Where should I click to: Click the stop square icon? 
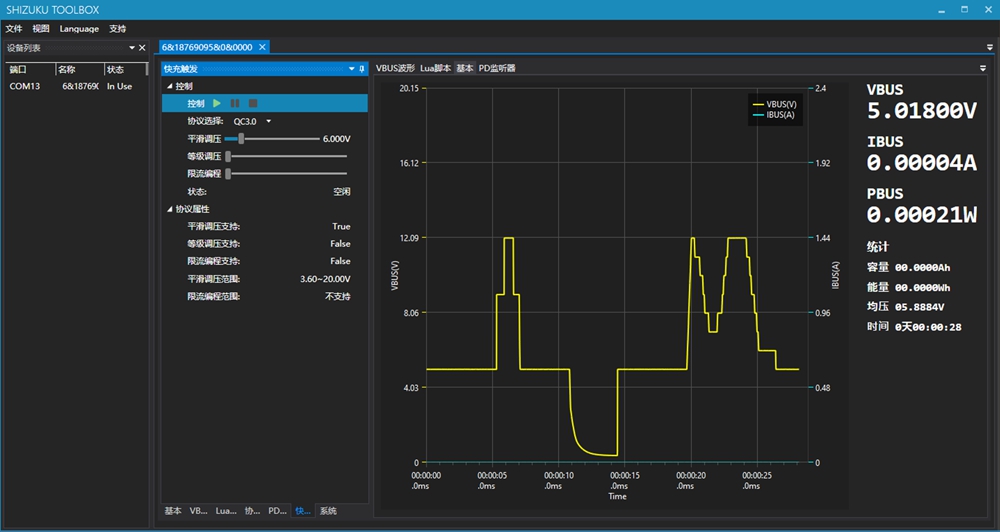253,103
